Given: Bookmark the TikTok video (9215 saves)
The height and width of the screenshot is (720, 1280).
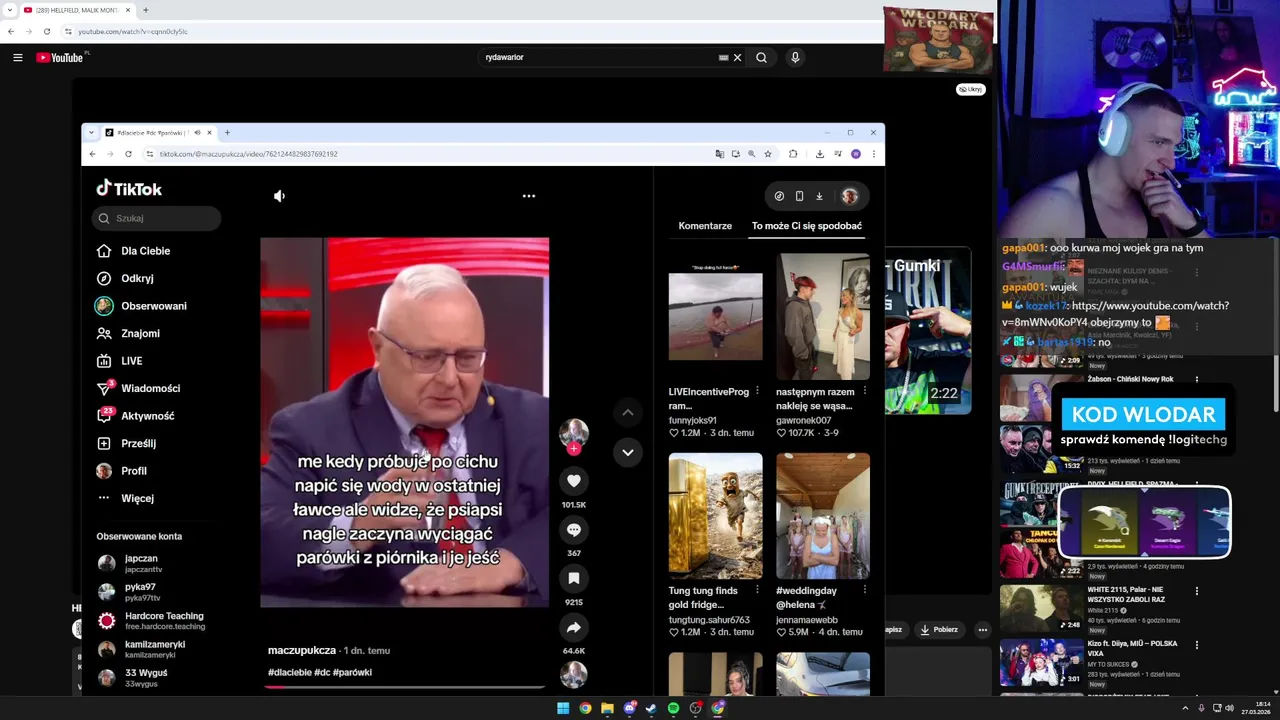Looking at the screenshot, I should [574, 578].
